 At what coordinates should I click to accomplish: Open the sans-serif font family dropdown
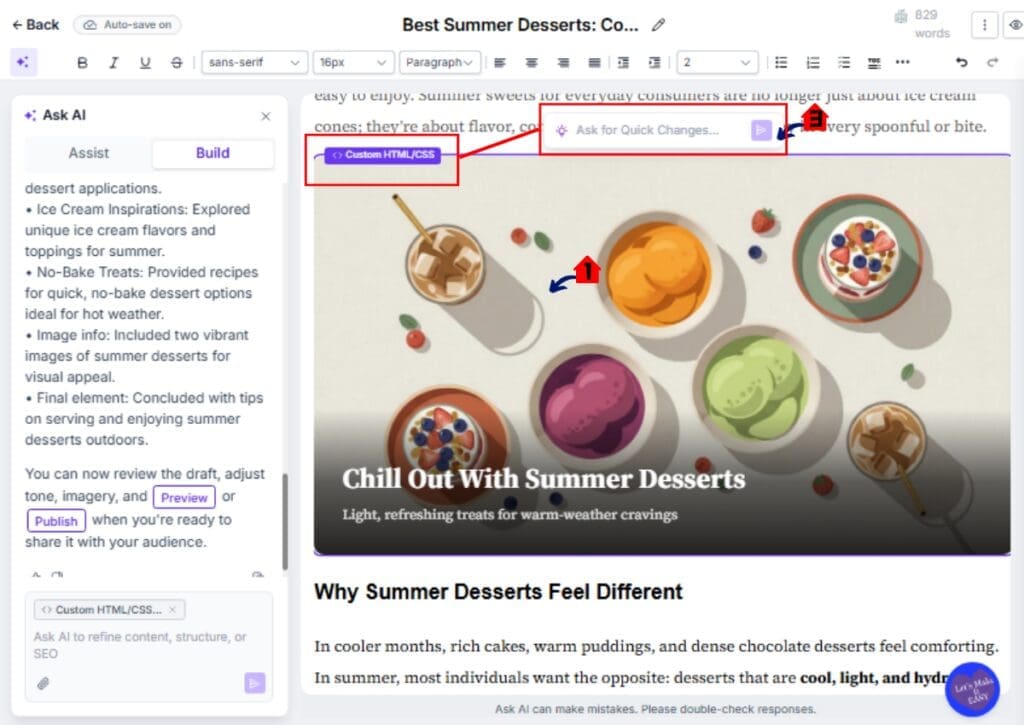(x=254, y=62)
